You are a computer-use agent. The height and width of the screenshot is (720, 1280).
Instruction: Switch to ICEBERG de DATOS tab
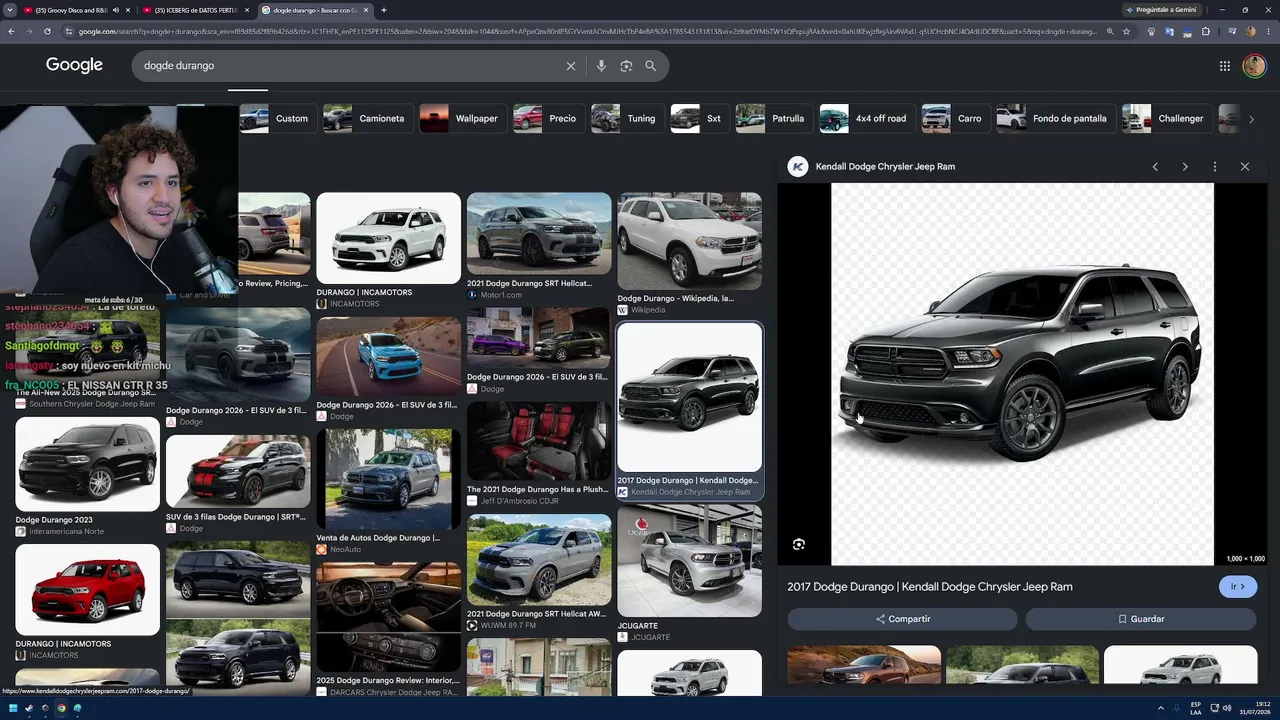tap(198, 10)
